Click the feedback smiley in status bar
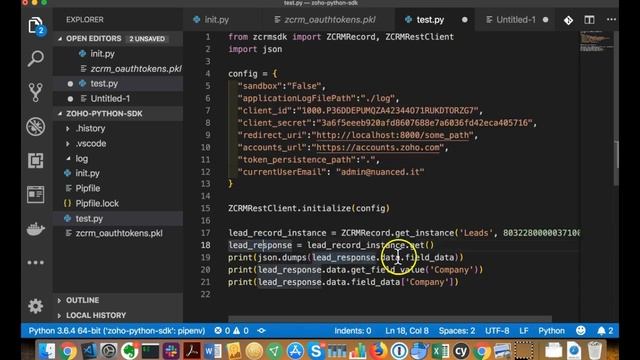 point(580,331)
